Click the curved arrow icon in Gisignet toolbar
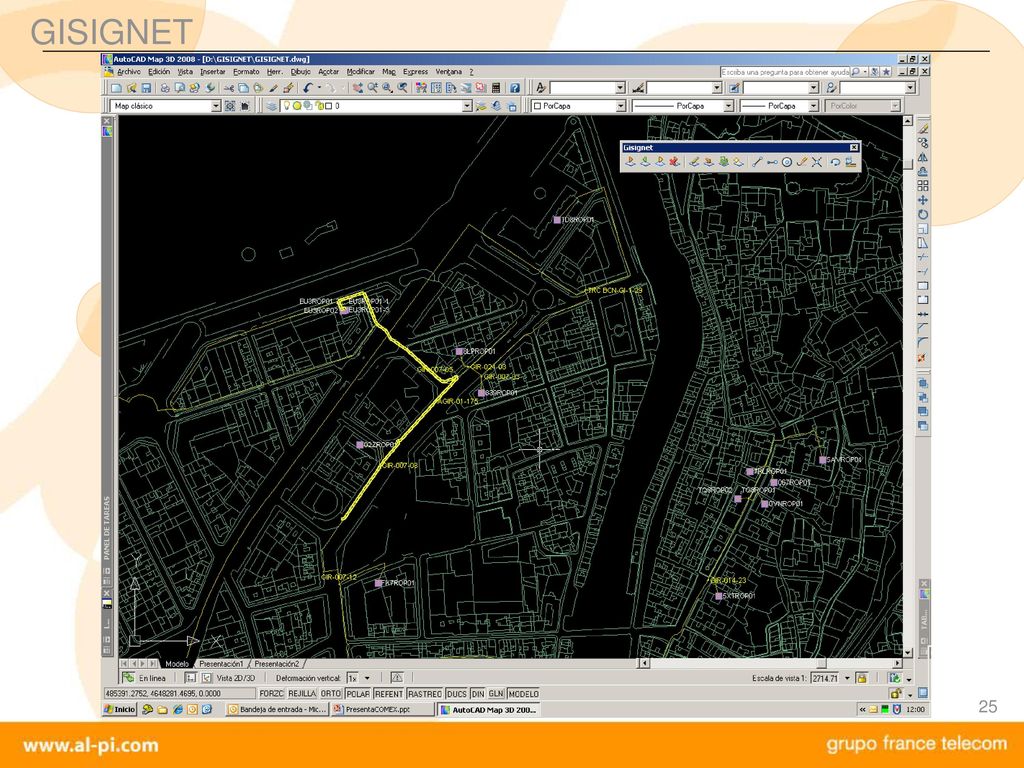1024x768 pixels. (835, 162)
